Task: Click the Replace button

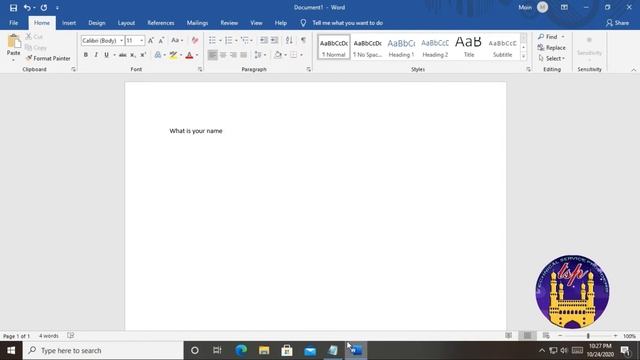Action: point(552,48)
